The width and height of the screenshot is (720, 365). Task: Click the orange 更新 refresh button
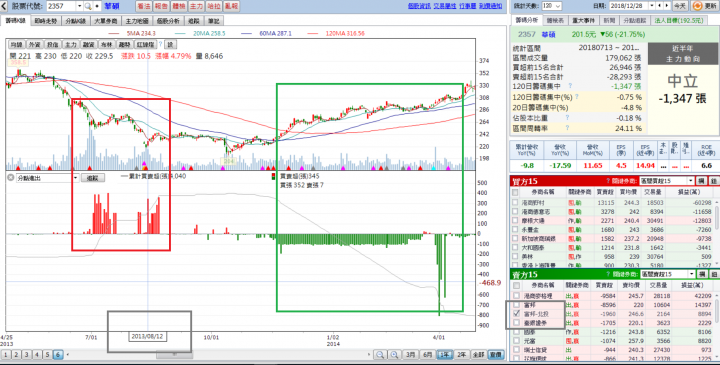pyautogui.click(x=705, y=6)
